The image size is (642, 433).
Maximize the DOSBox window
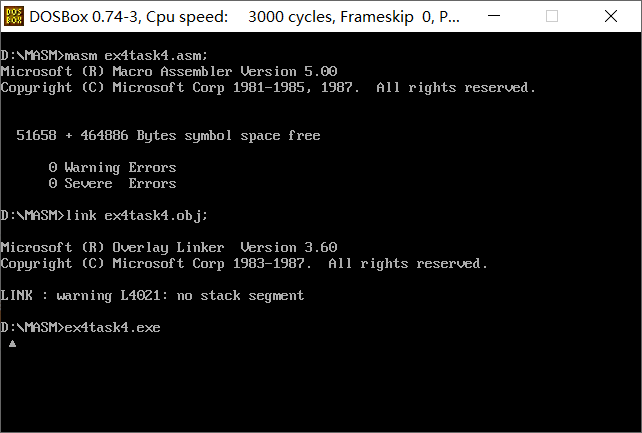click(553, 16)
